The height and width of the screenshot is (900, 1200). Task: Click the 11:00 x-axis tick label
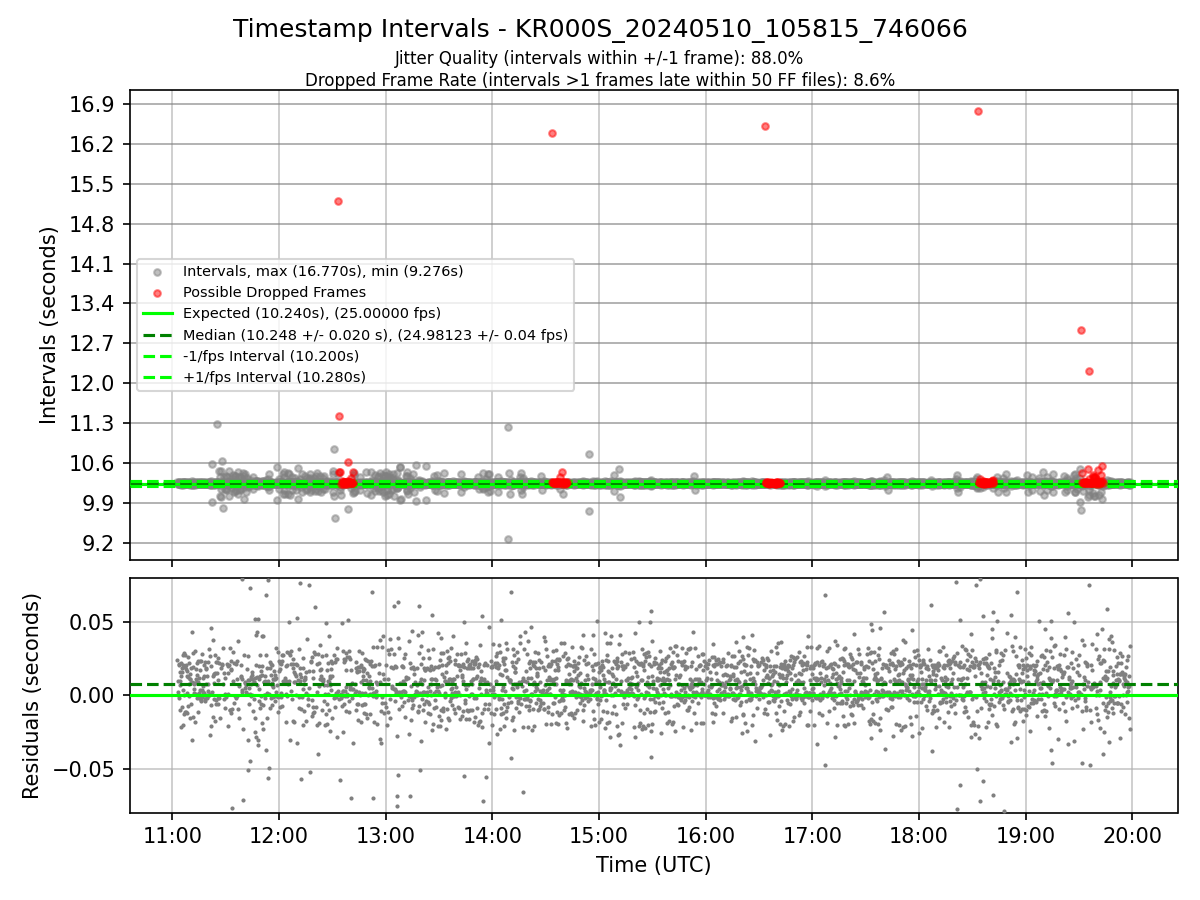172,836
